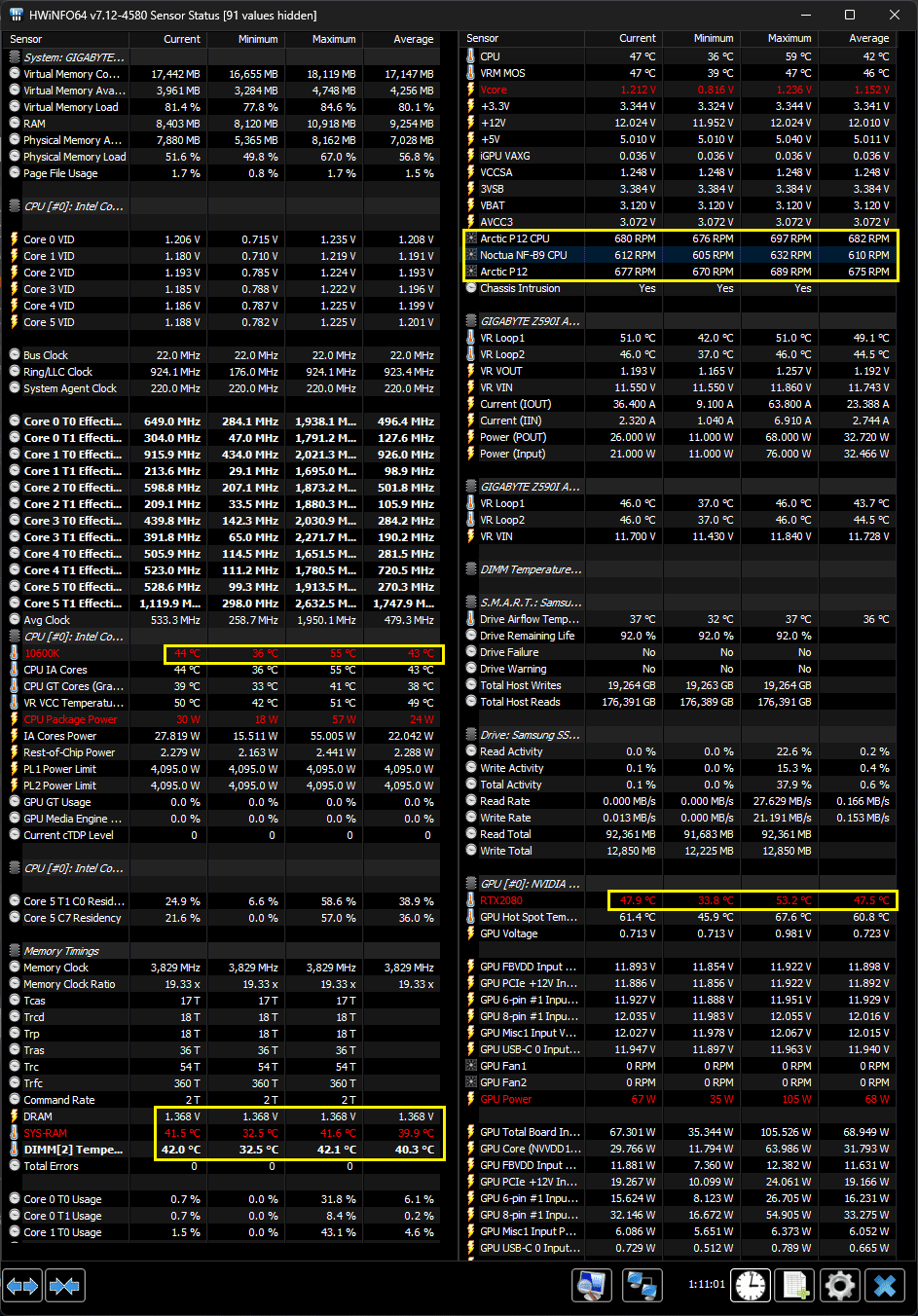
Task: Select the +12V voltage row
Action: (x=679, y=123)
